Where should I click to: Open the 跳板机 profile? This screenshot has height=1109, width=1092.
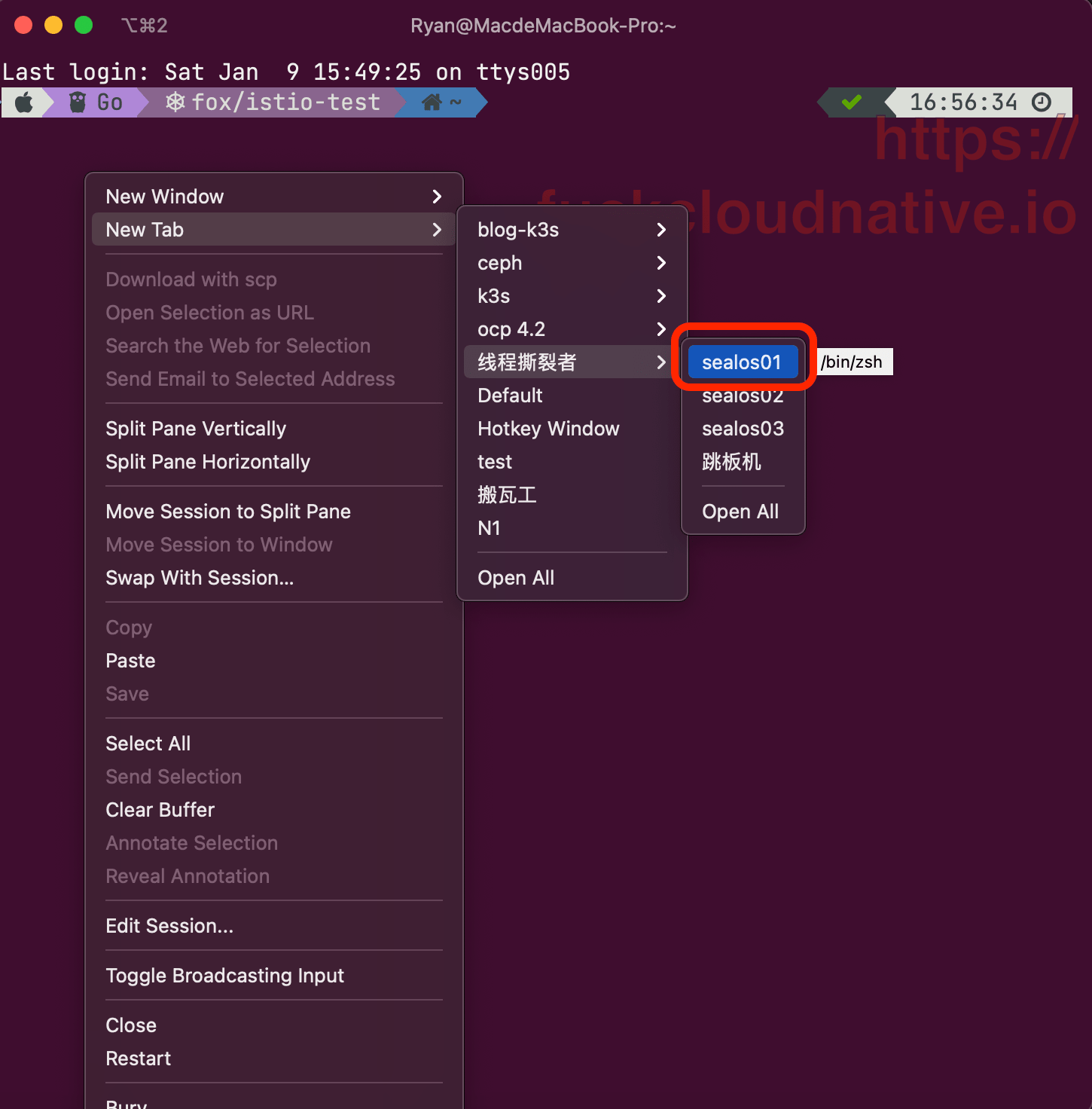click(x=743, y=462)
